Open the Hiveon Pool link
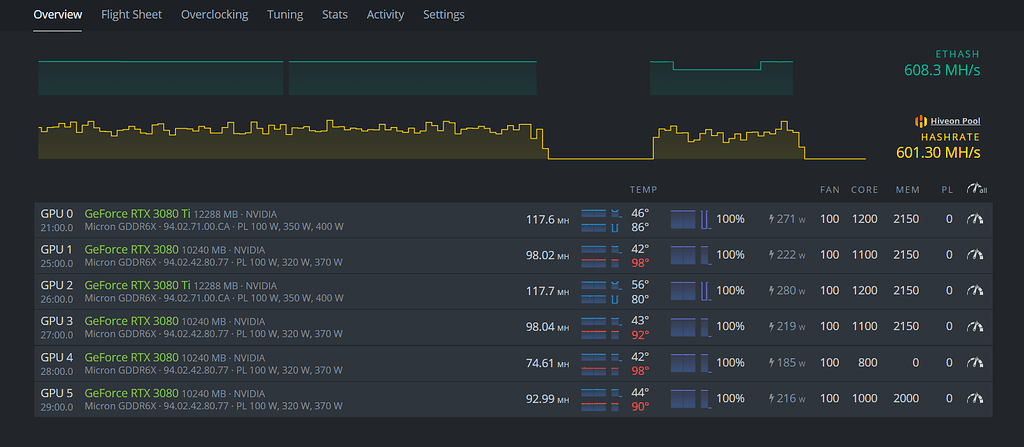 (955, 121)
